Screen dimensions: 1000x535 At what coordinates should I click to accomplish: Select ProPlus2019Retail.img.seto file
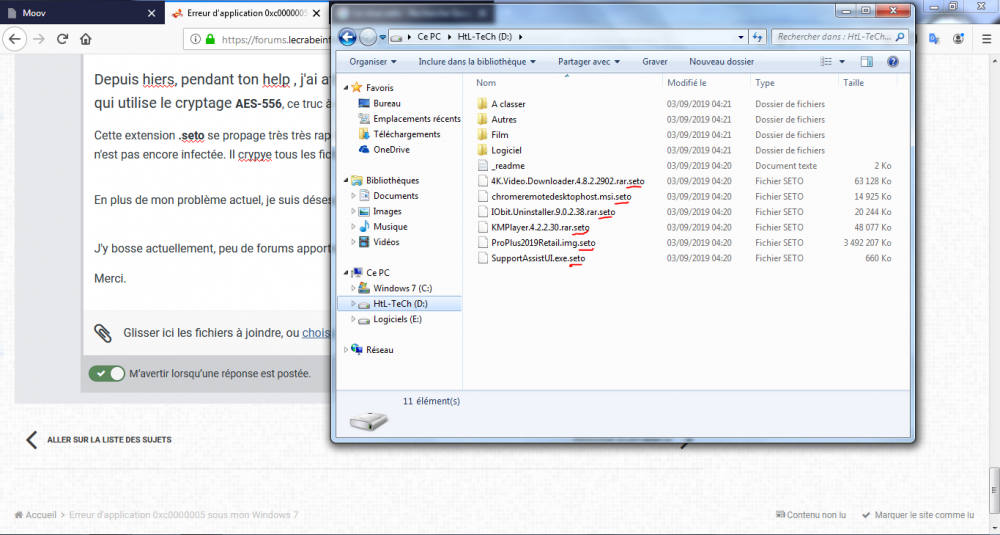click(x=543, y=242)
